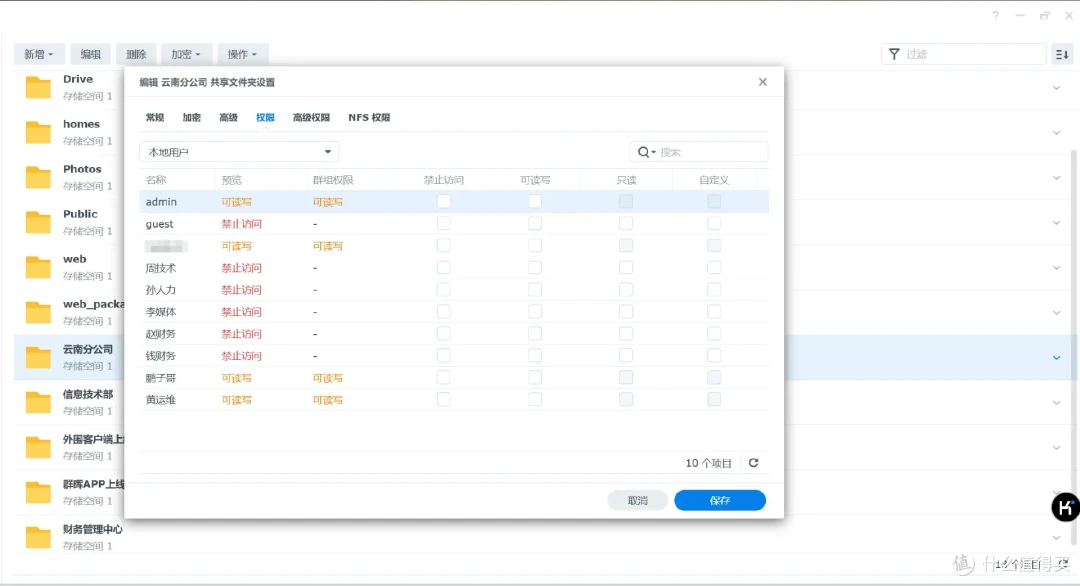This screenshot has height=586, width=1080.
Task: Check 禁止访问 for 鹏子哥
Action: tap(444, 378)
